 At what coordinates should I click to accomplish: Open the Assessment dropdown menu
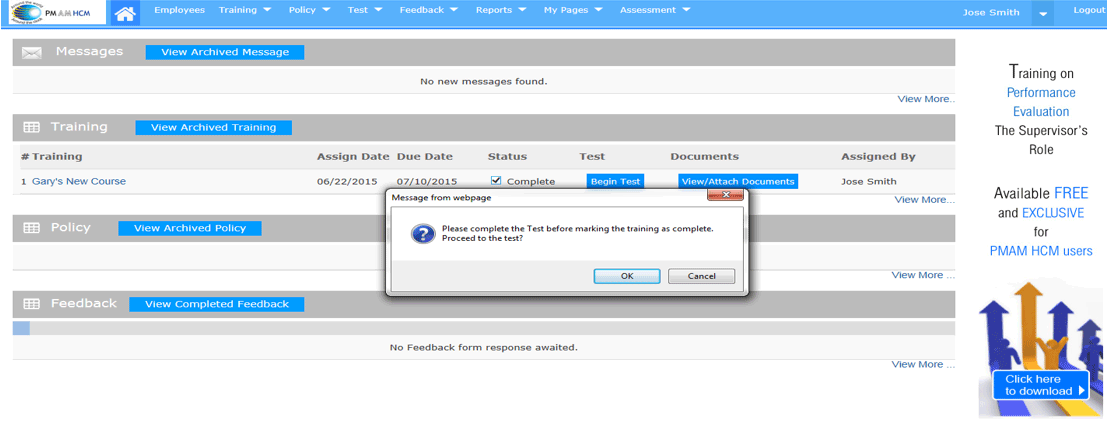(x=654, y=10)
